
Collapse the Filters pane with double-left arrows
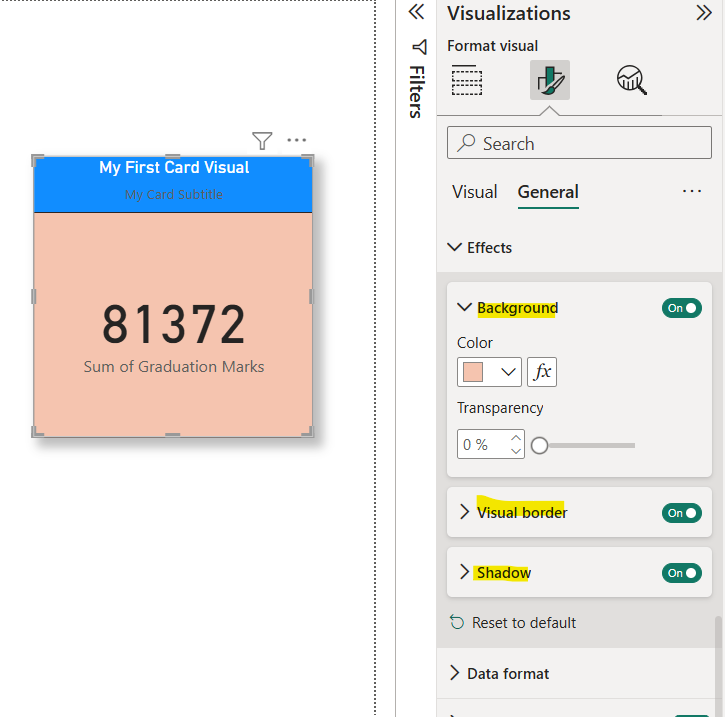[x=417, y=12]
